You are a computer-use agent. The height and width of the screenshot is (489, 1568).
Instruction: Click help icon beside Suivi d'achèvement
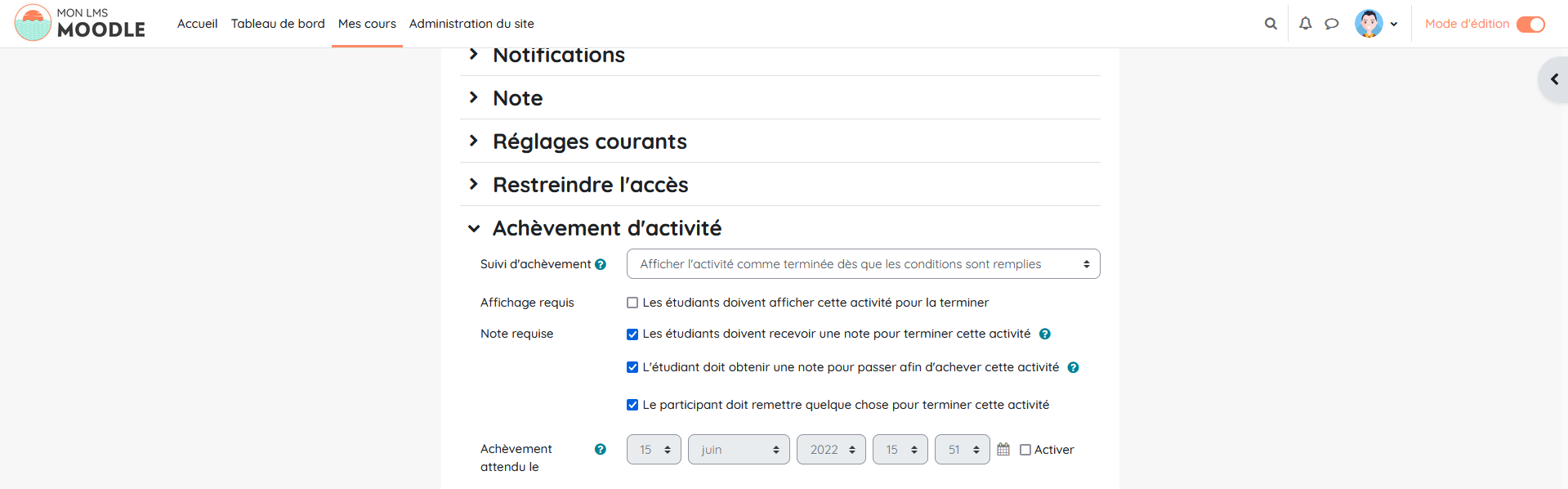pos(601,264)
